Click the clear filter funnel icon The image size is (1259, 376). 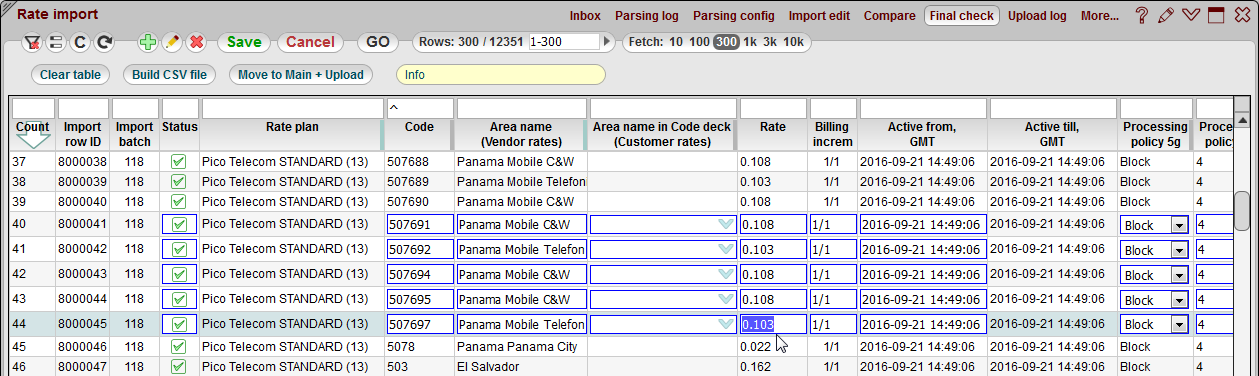(31, 43)
